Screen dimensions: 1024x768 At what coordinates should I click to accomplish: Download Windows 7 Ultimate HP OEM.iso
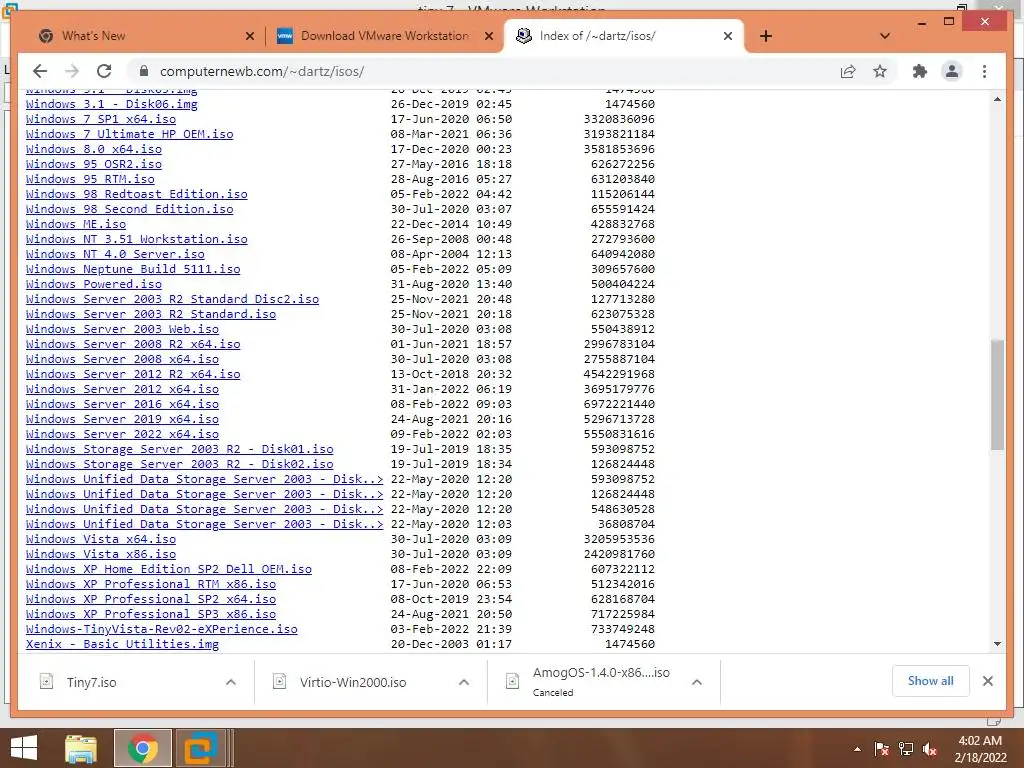point(129,134)
